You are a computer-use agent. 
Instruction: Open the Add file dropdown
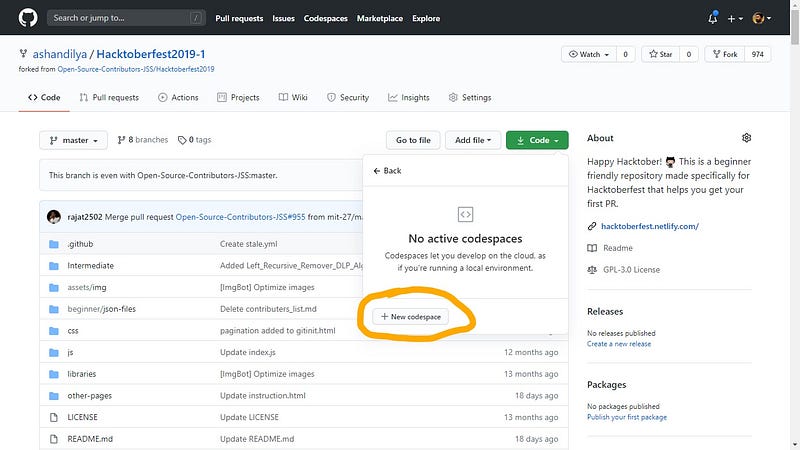coord(473,140)
